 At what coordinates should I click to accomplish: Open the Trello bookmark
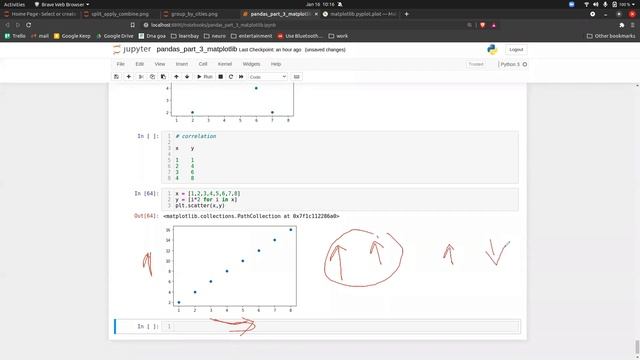coord(15,36)
